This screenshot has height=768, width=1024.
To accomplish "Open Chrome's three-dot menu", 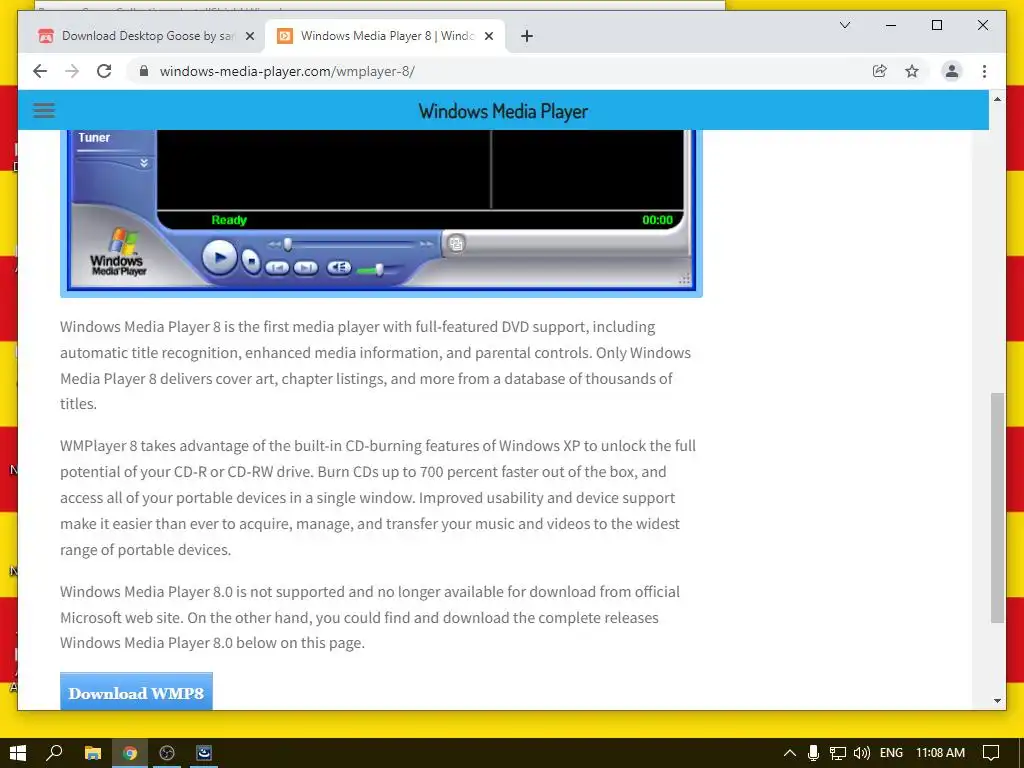I will coord(984,71).
